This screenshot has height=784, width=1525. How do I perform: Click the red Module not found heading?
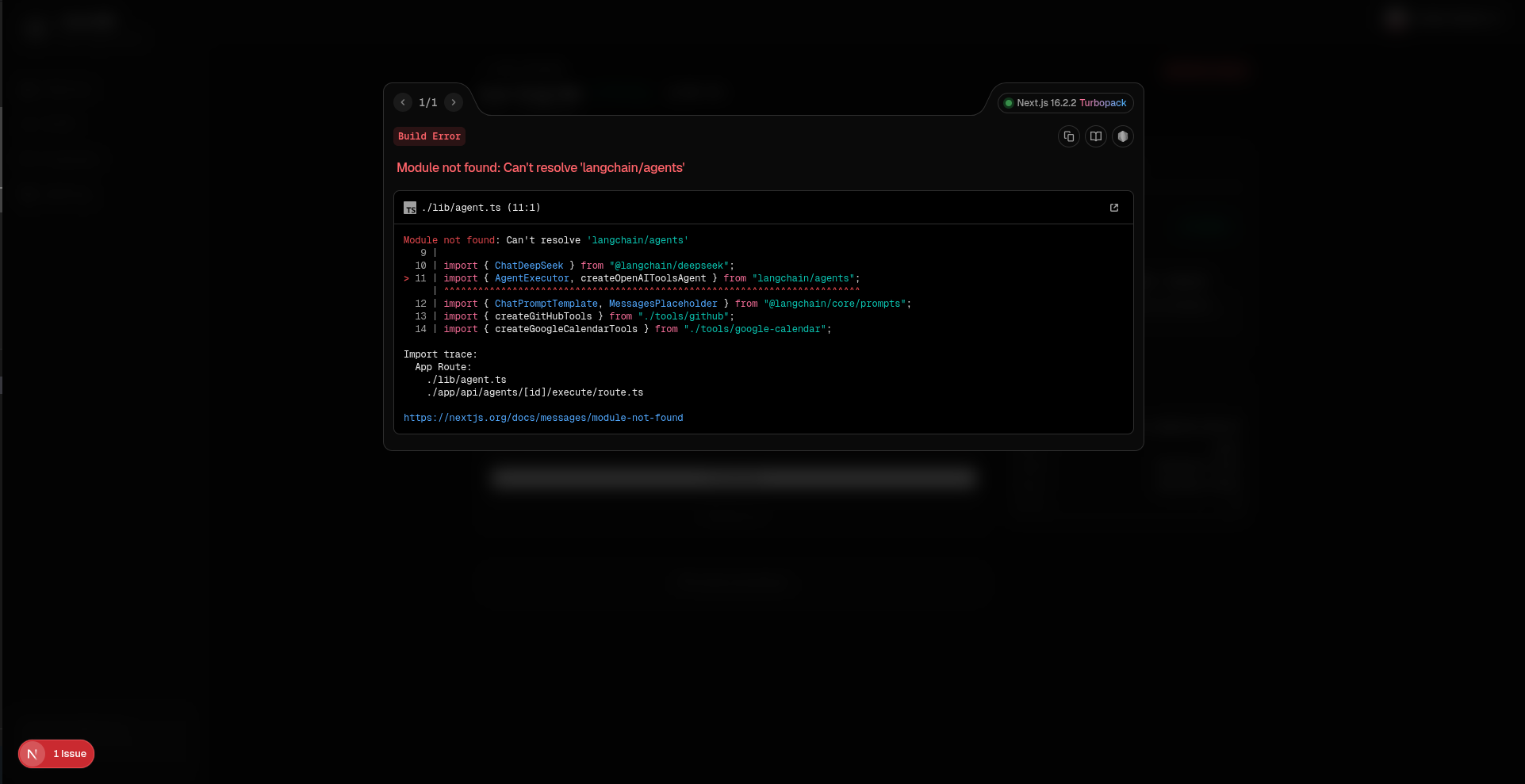tap(540, 168)
